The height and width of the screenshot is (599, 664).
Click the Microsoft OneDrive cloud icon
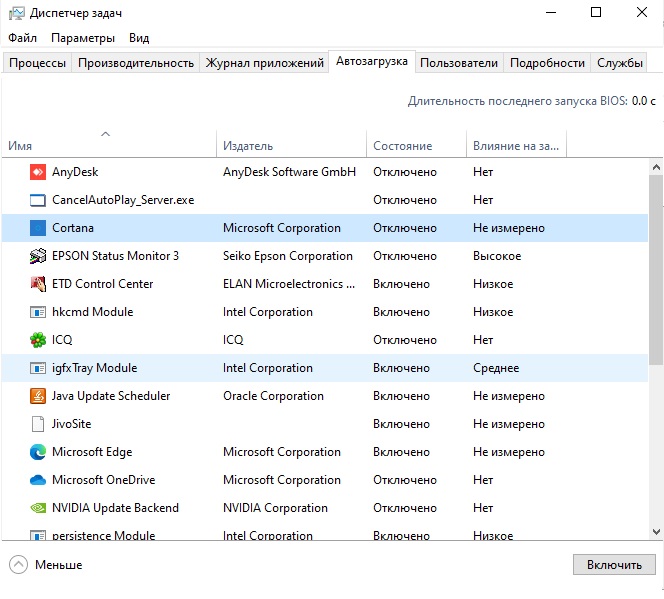(38, 480)
